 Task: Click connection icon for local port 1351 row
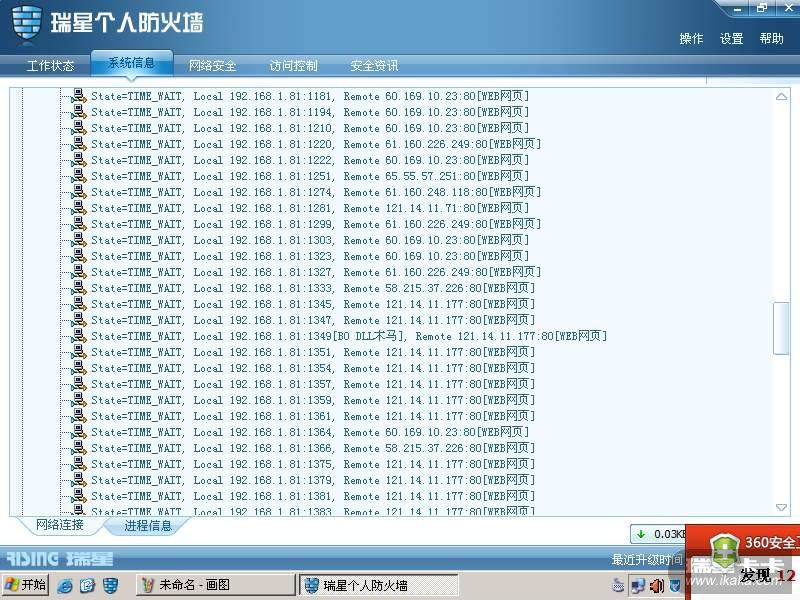(79, 352)
